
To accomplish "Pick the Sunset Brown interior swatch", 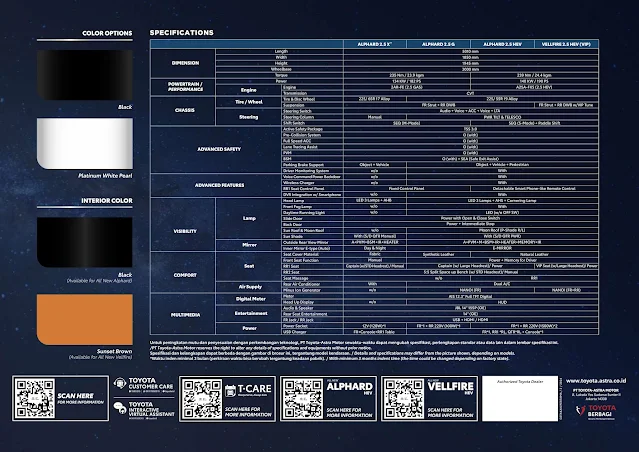I will click(x=85, y=320).
